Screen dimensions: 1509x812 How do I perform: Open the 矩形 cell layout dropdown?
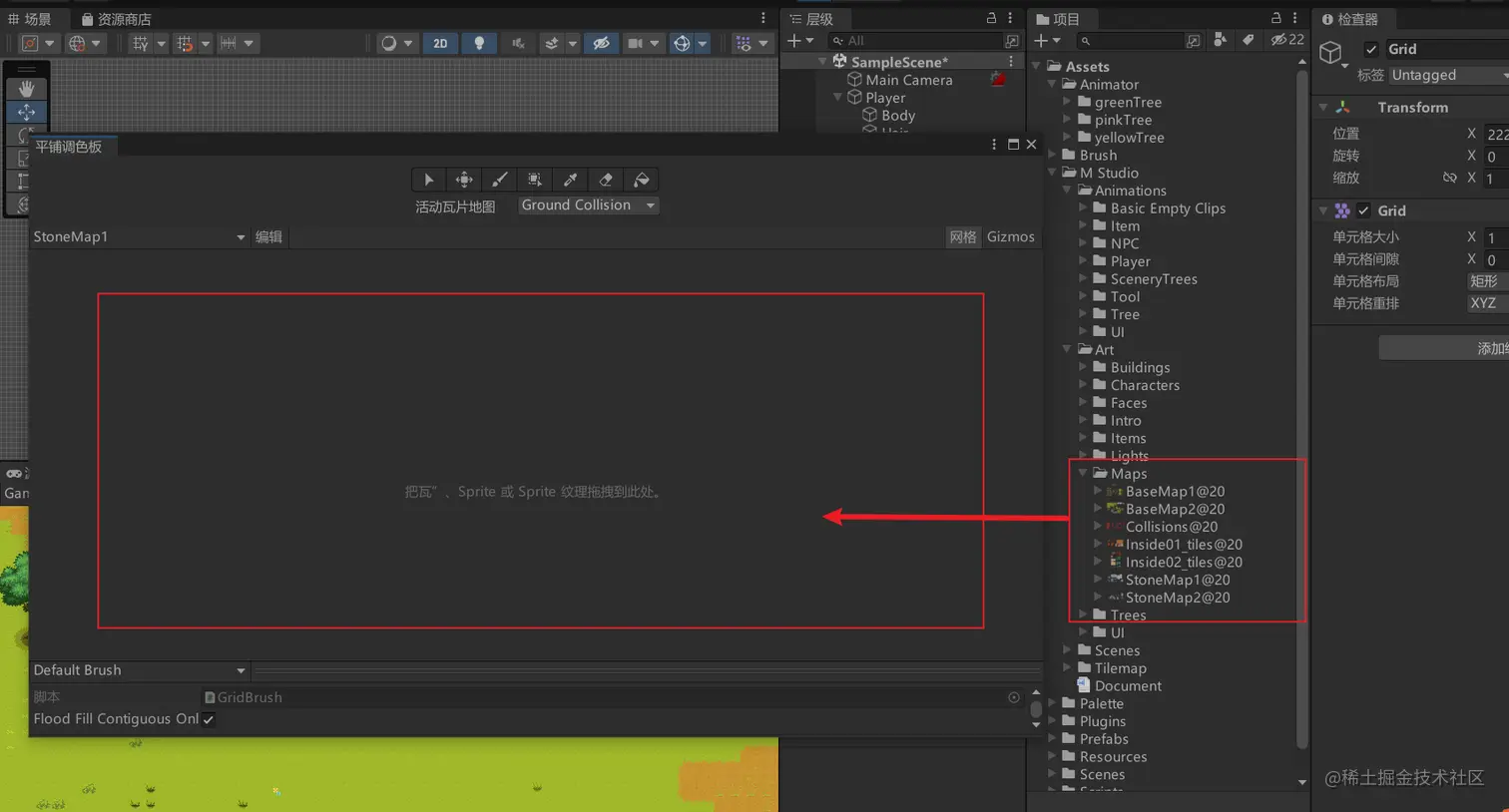1487,281
